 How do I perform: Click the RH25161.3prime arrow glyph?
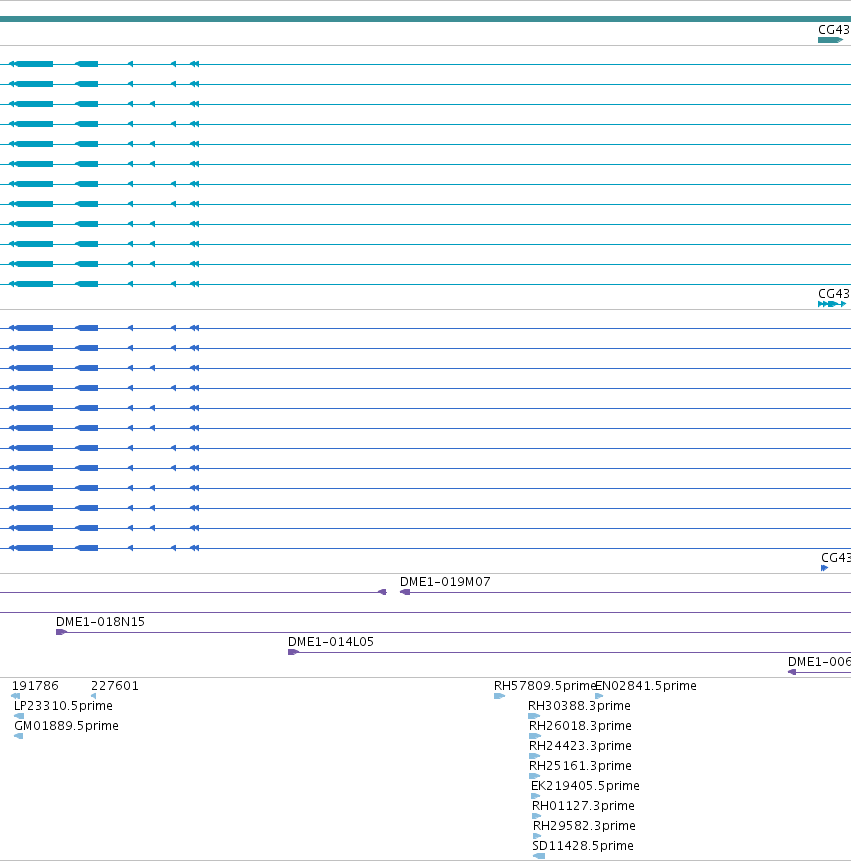535,776
